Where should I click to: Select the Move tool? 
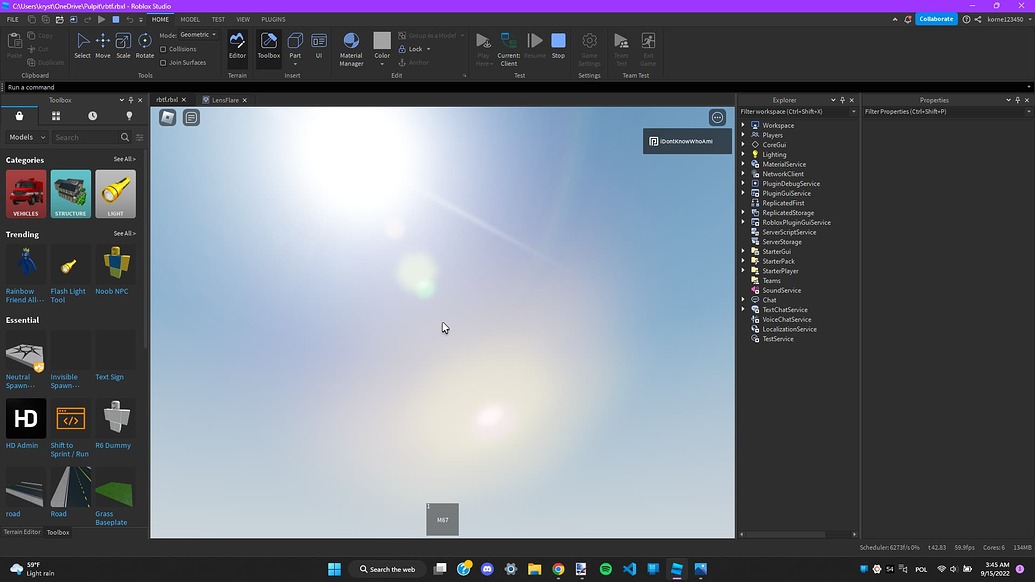(102, 45)
